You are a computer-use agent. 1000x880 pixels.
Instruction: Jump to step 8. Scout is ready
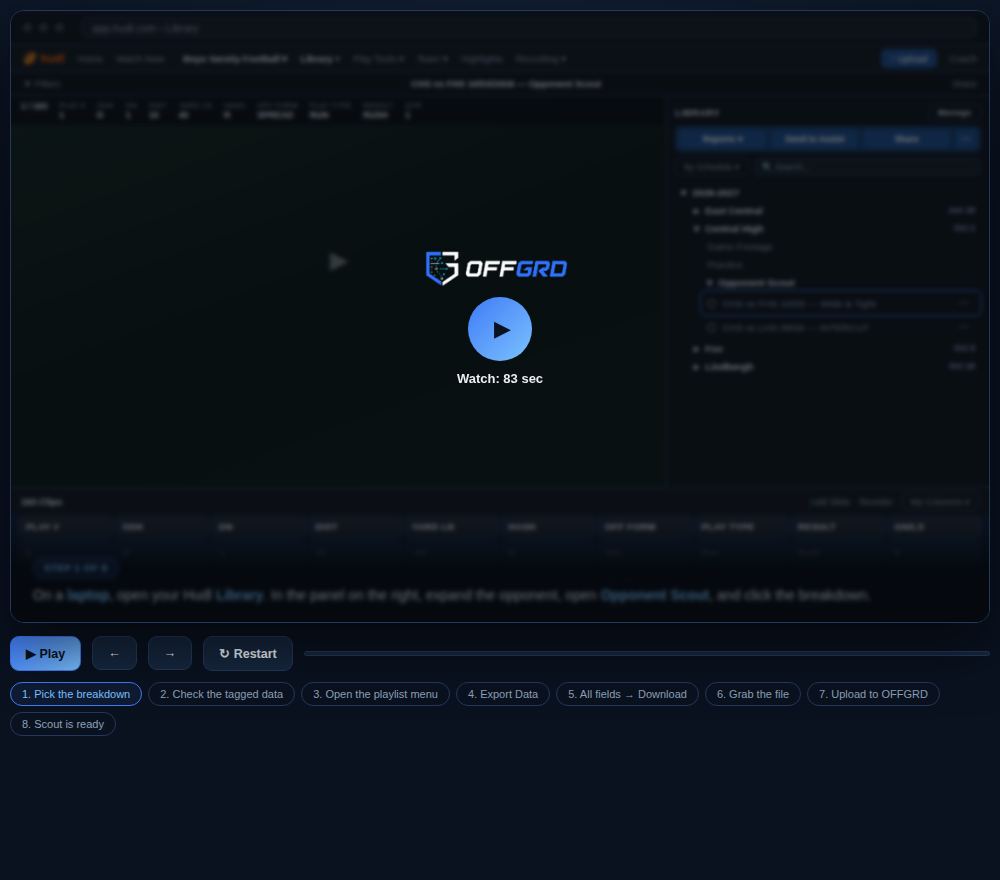(x=62, y=724)
